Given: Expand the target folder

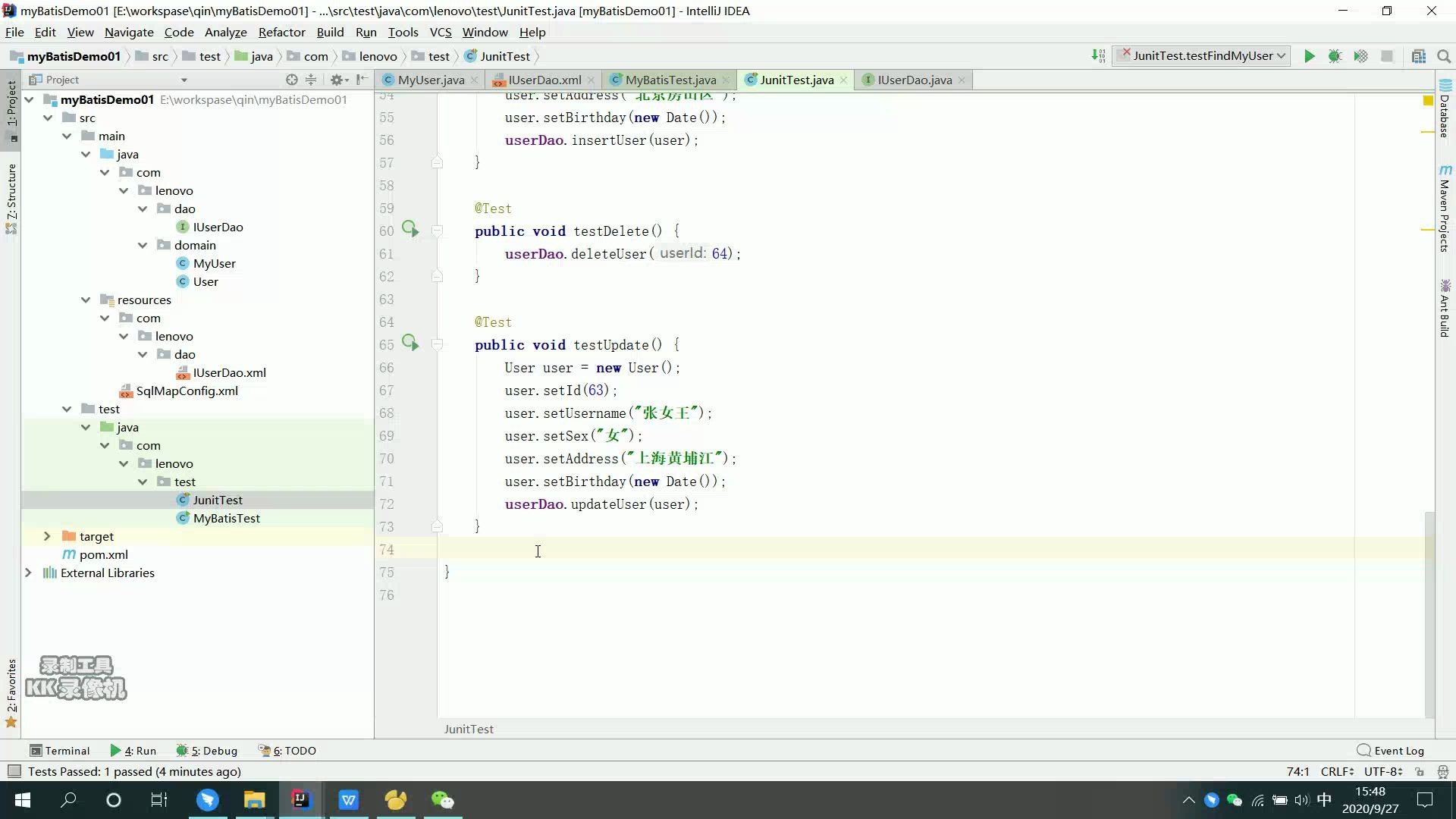Looking at the screenshot, I should [x=47, y=536].
